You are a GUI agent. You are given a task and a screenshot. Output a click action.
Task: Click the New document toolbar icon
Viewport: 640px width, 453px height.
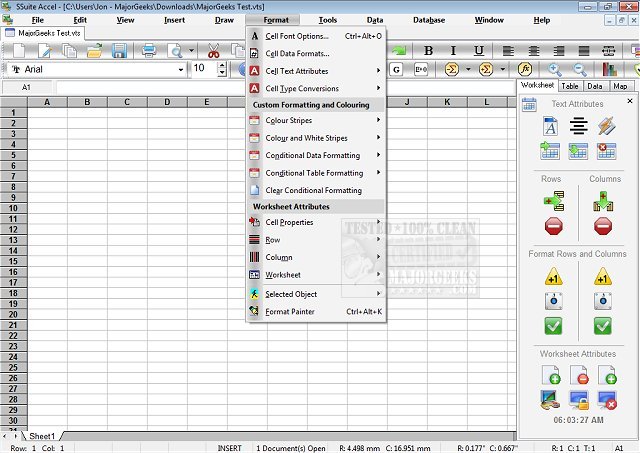point(19,51)
